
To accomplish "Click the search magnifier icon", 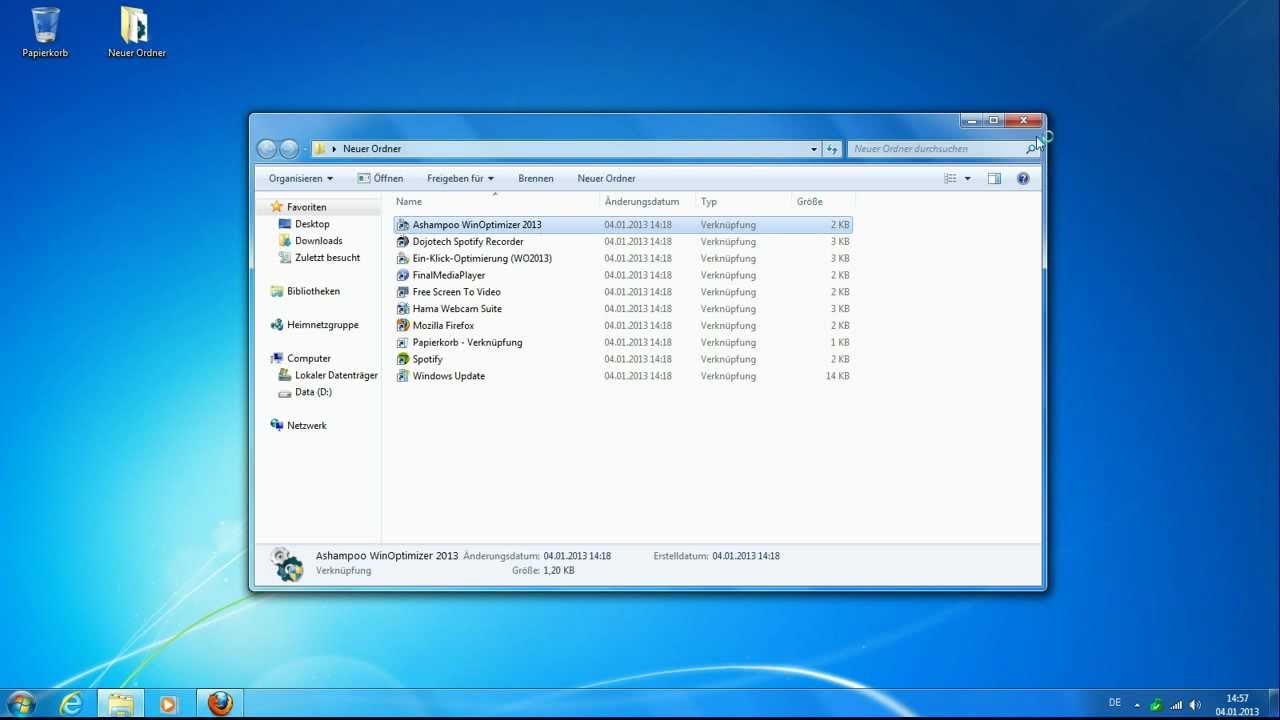I will (1031, 149).
